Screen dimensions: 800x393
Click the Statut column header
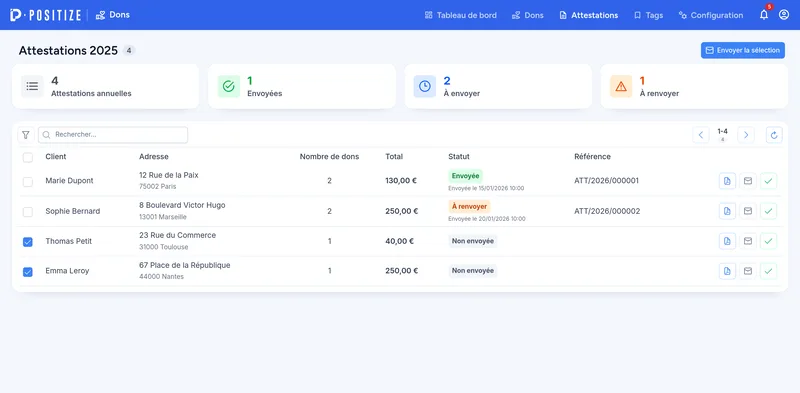[459, 157]
